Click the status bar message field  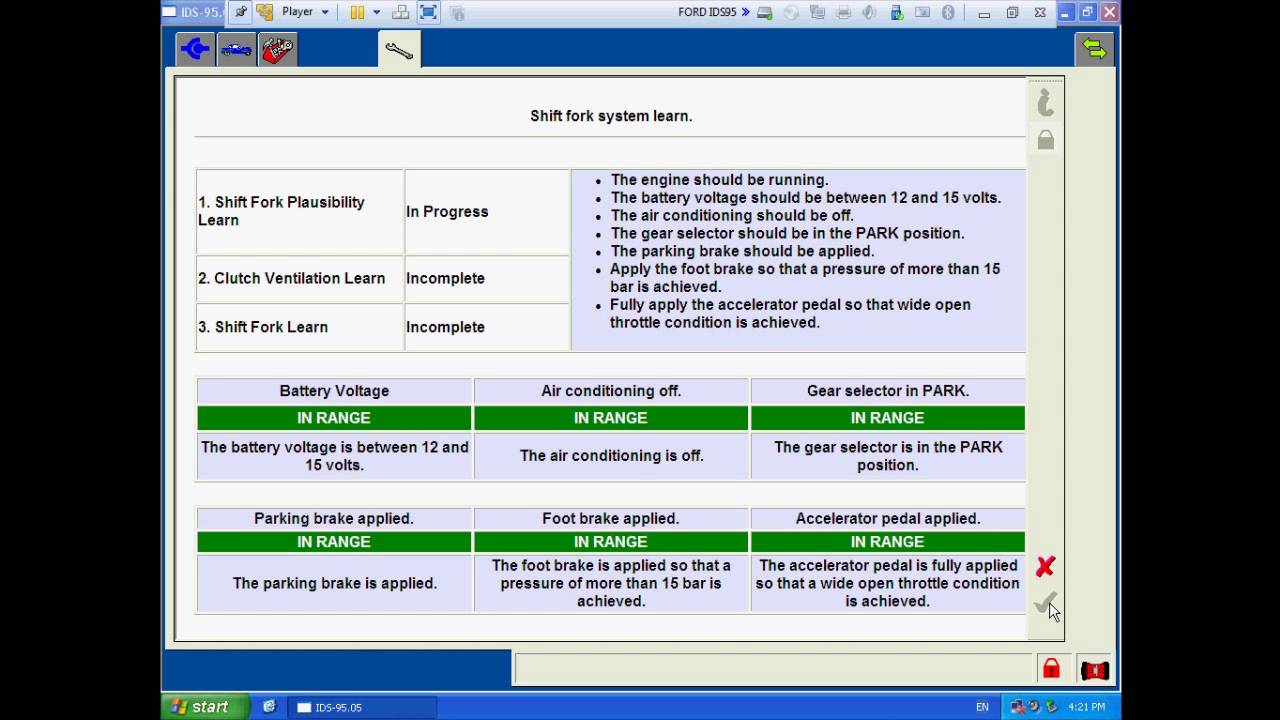(x=775, y=669)
